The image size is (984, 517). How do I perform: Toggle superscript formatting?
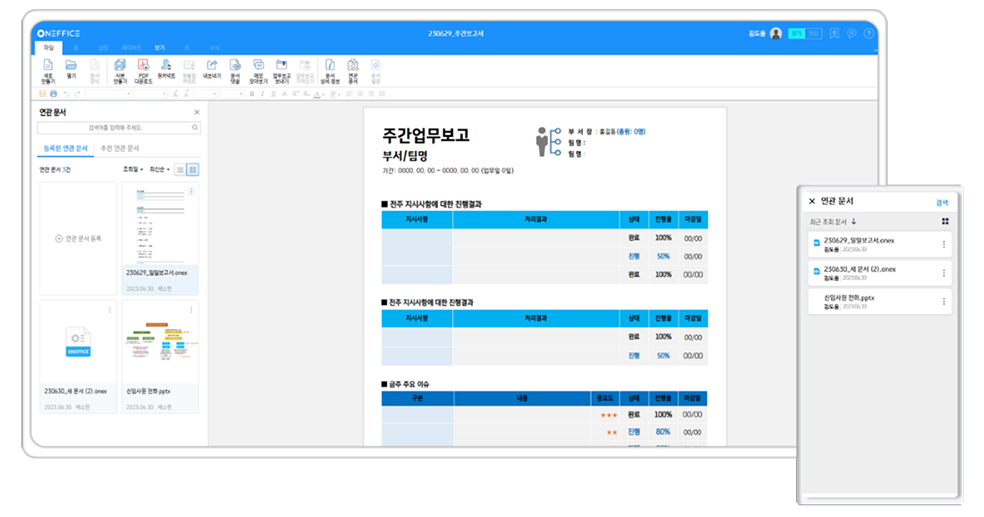(x=295, y=94)
